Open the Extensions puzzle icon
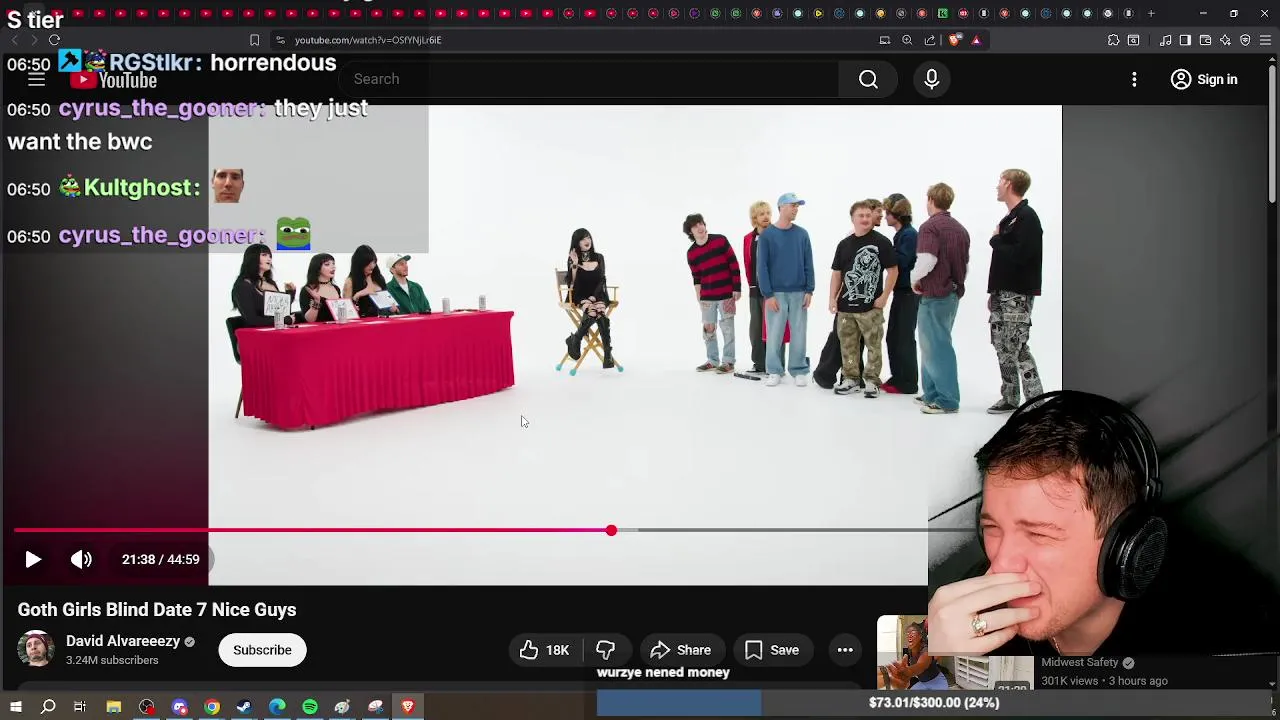This screenshot has height=720, width=1280. (x=1113, y=40)
